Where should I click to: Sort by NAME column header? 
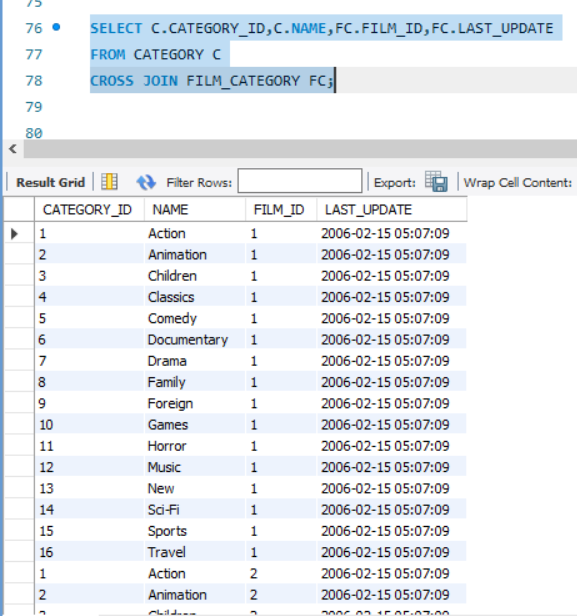(x=195, y=210)
